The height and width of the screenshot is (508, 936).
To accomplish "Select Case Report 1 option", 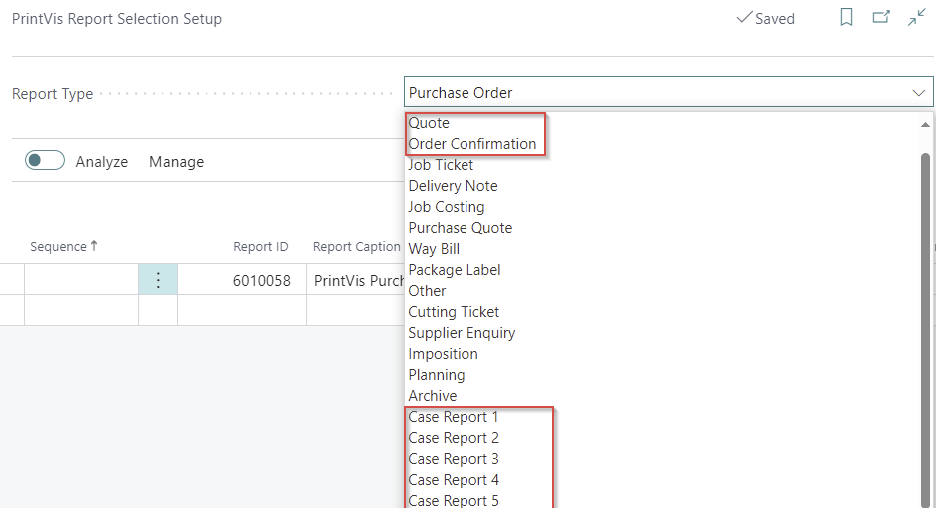I will tap(453, 417).
